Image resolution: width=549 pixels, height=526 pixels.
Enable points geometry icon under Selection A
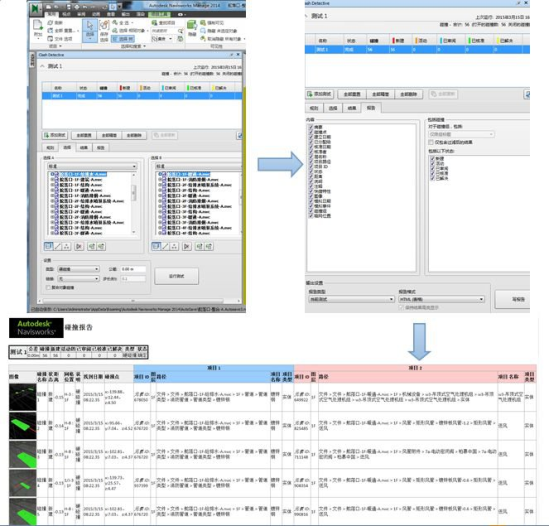[67, 247]
